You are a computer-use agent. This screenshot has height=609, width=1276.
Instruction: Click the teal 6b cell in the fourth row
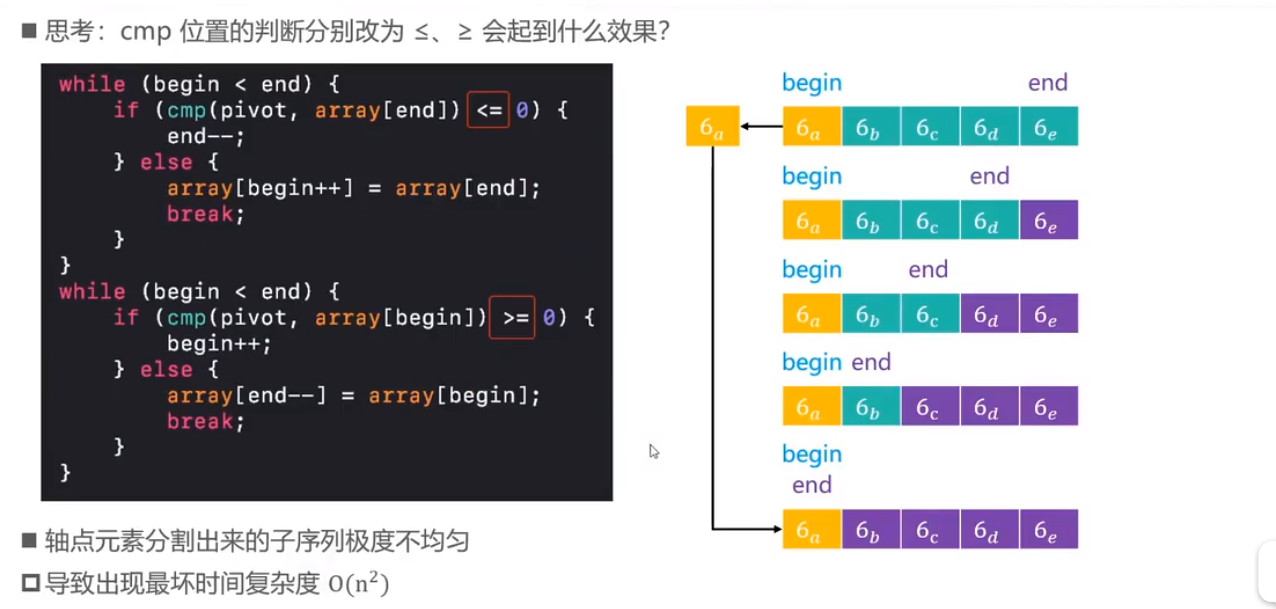(870, 406)
